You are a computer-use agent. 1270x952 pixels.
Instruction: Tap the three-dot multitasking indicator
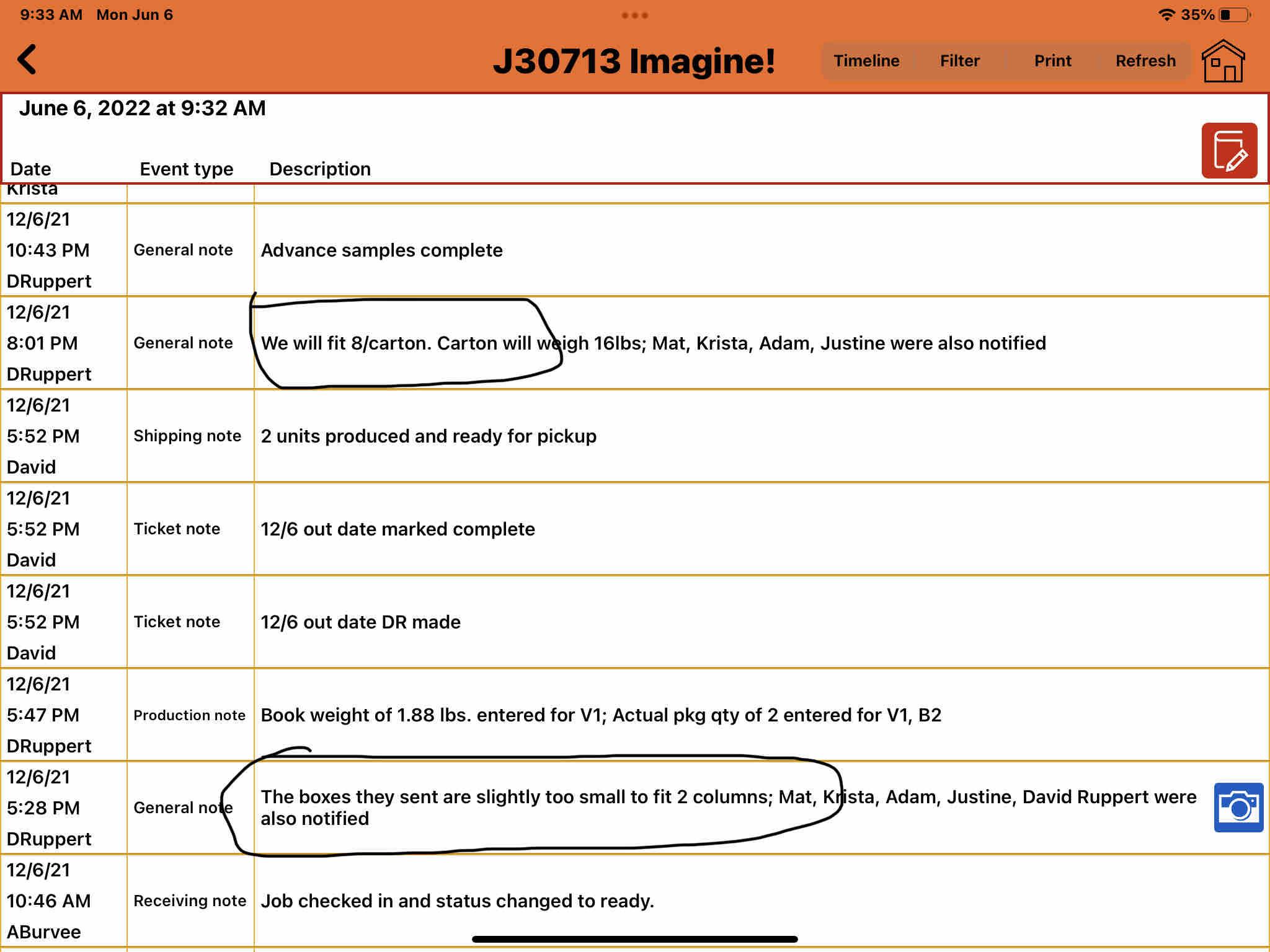(x=634, y=15)
